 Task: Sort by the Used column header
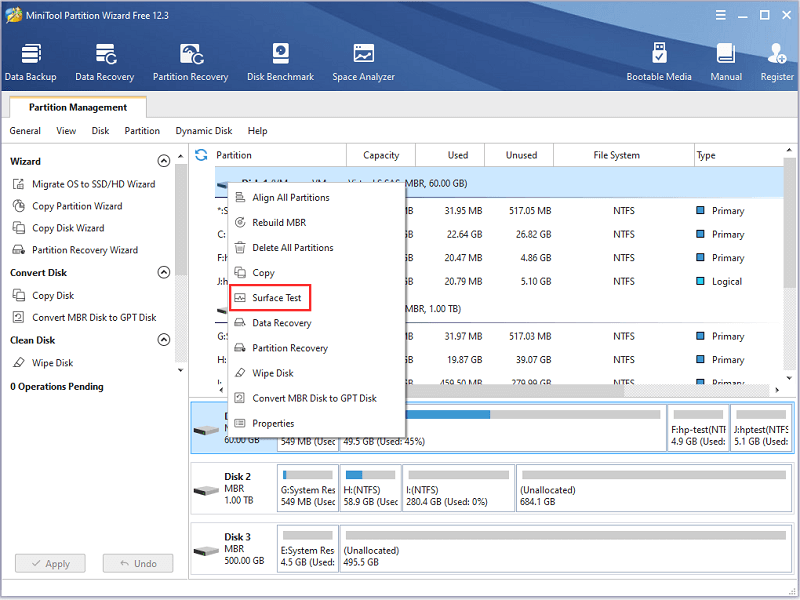[x=450, y=155]
